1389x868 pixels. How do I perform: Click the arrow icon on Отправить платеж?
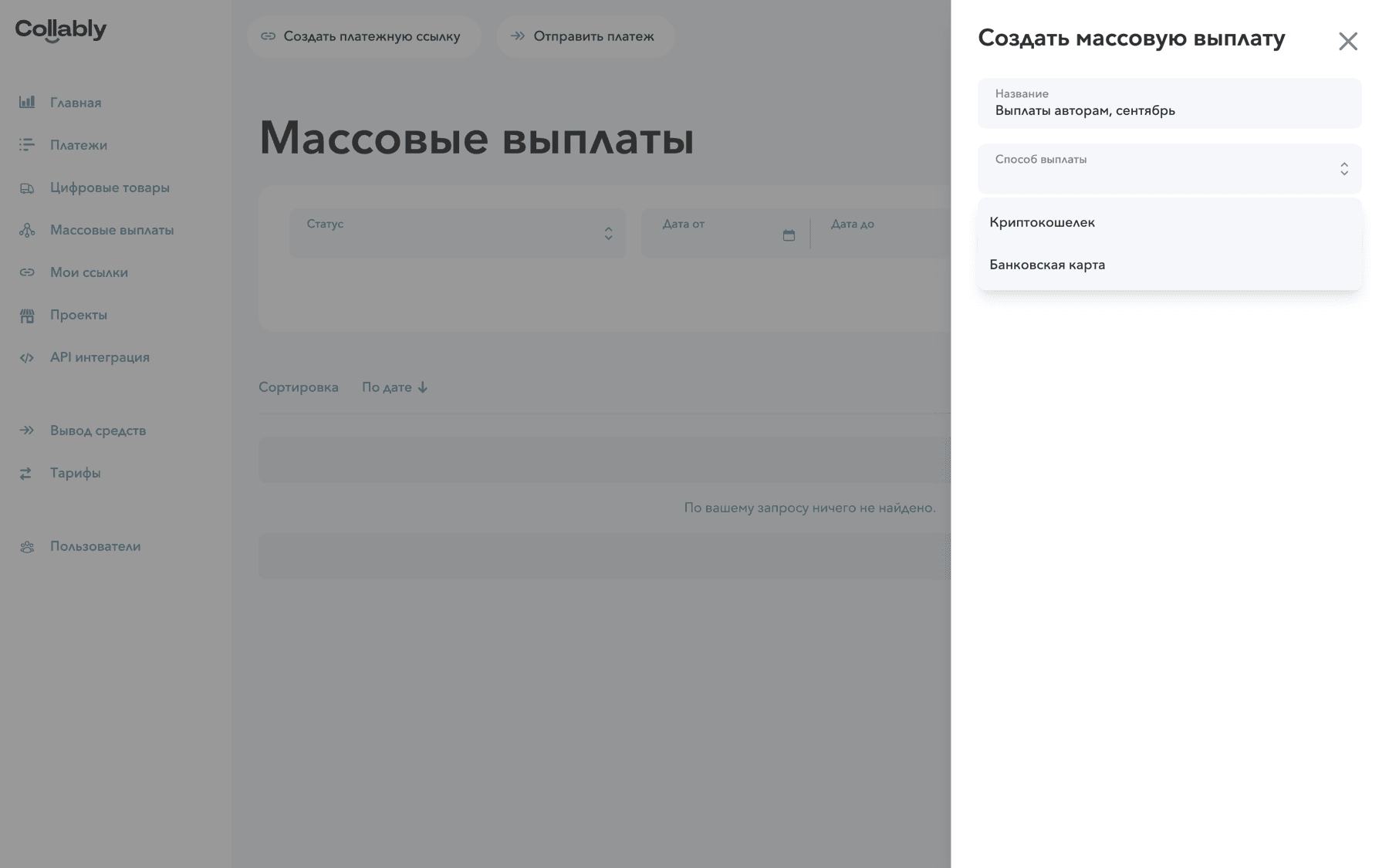click(518, 36)
